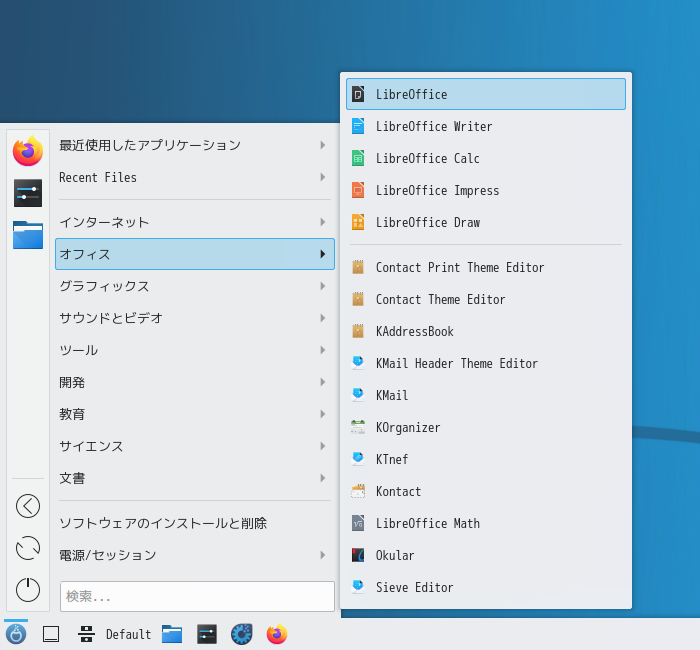The image size is (700, 650).
Task: Launch LibreOffice Calc from the submenu
Action: (486, 158)
